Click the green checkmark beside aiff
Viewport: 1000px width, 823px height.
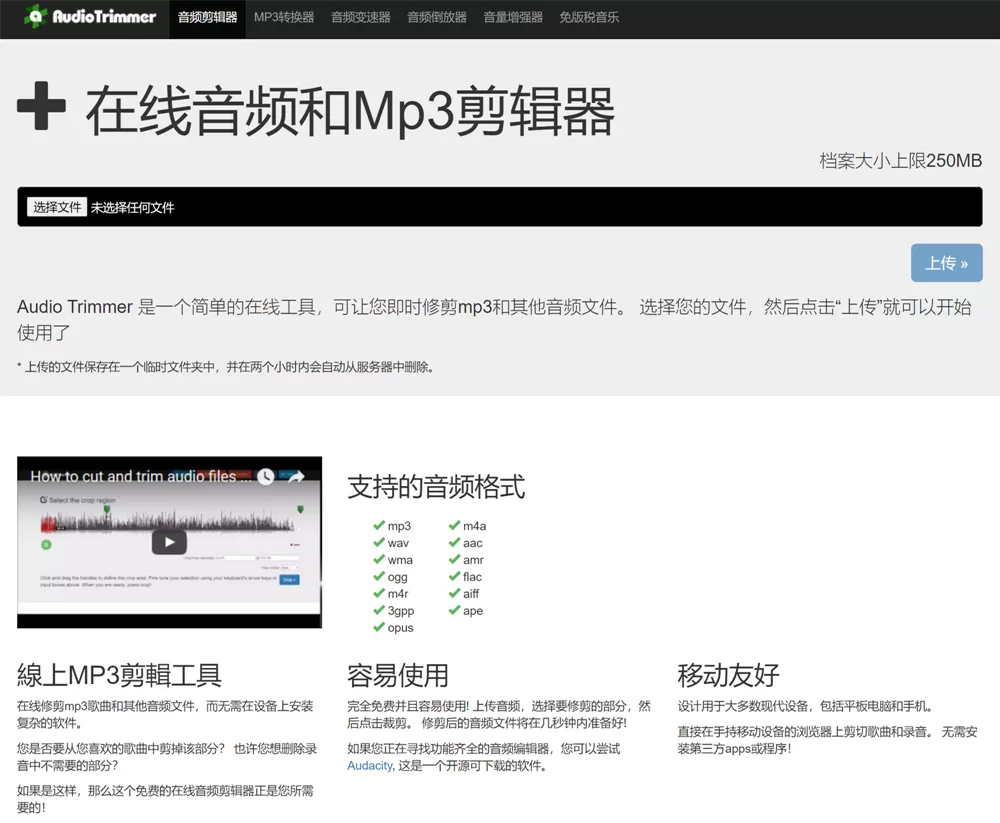click(x=455, y=593)
